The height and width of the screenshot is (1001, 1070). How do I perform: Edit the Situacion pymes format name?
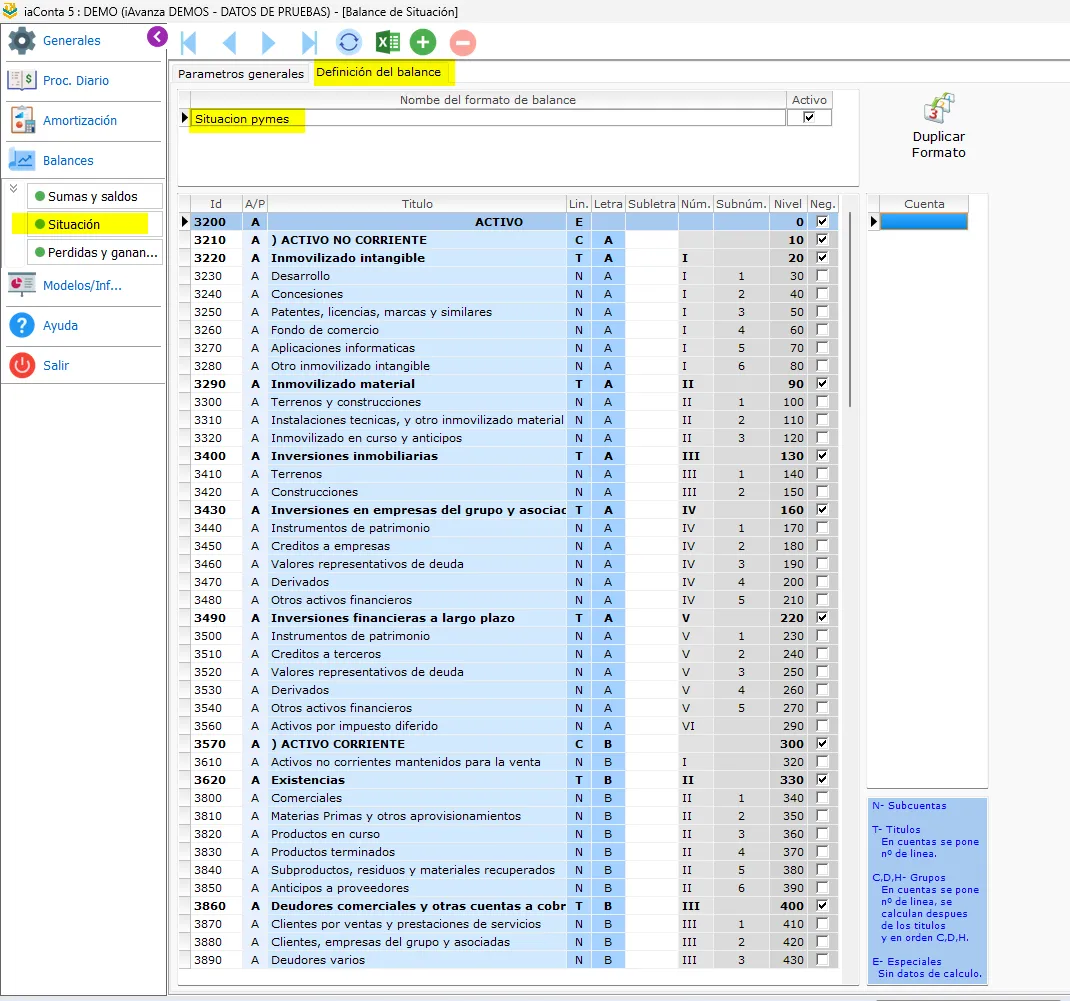point(487,118)
